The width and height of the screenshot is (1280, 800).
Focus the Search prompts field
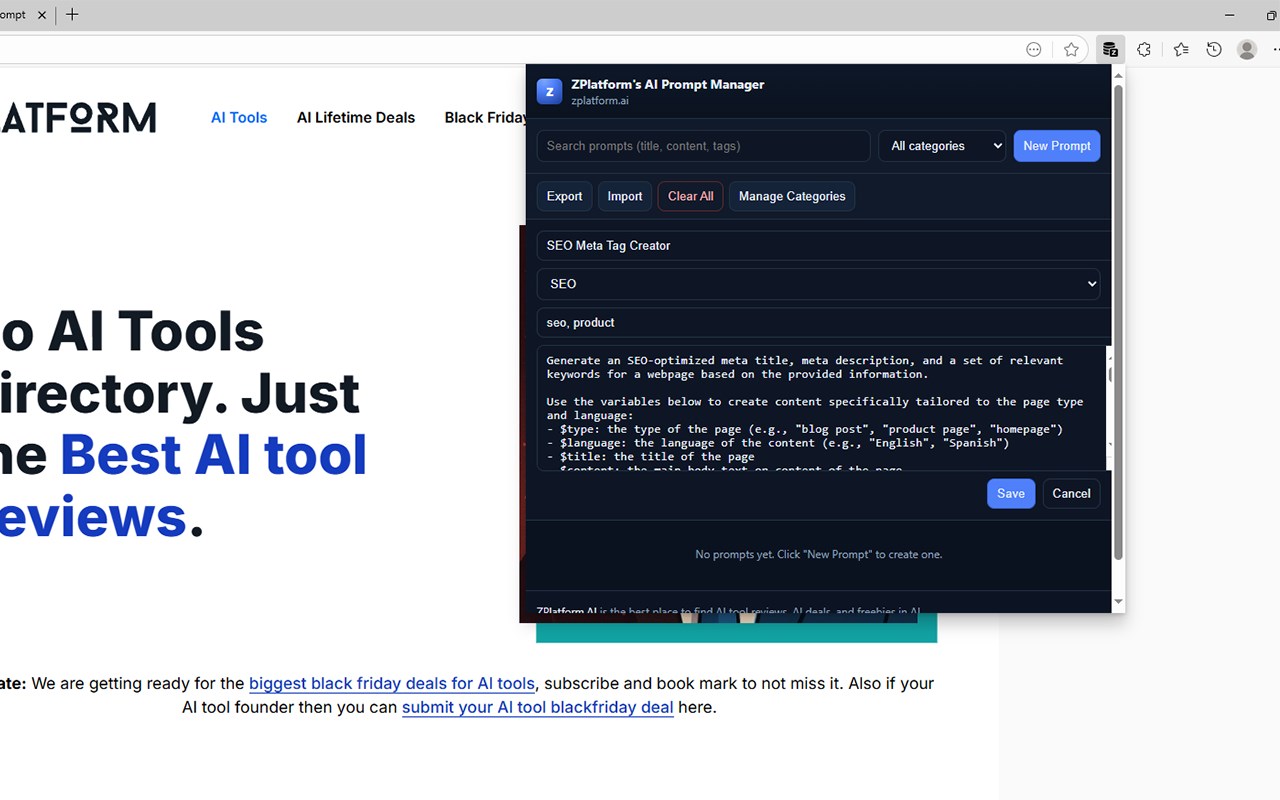coord(703,146)
